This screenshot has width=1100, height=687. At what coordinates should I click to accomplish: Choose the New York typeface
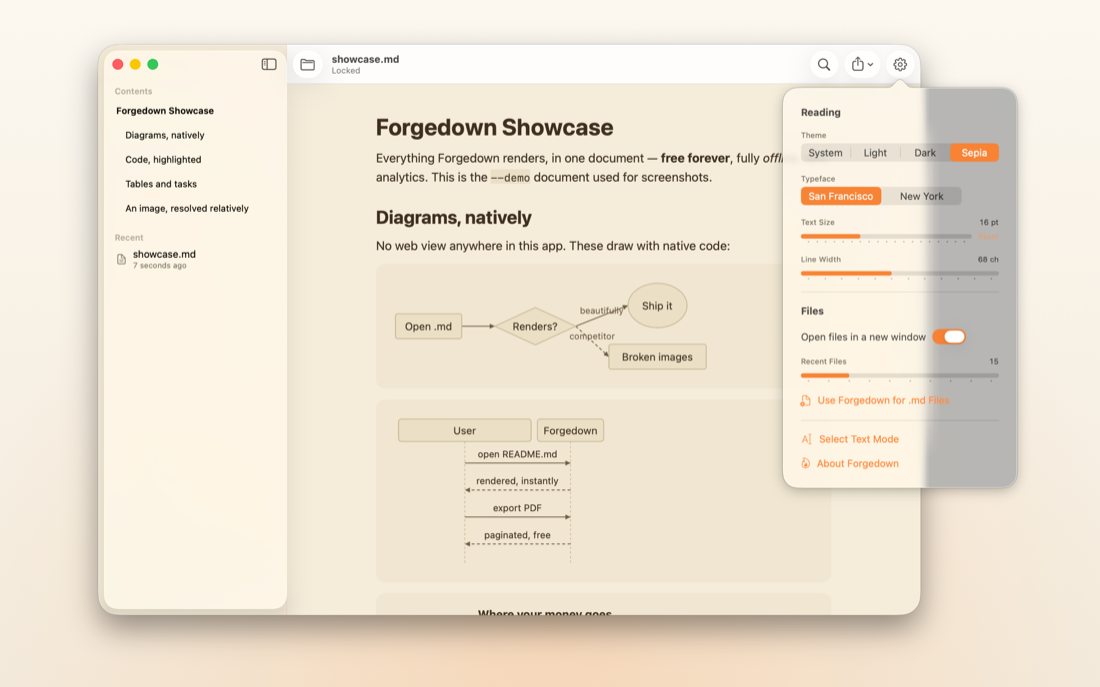[x=921, y=196]
